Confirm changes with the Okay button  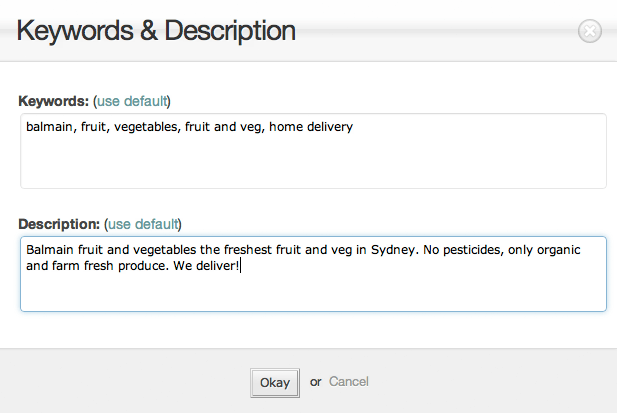275,383
